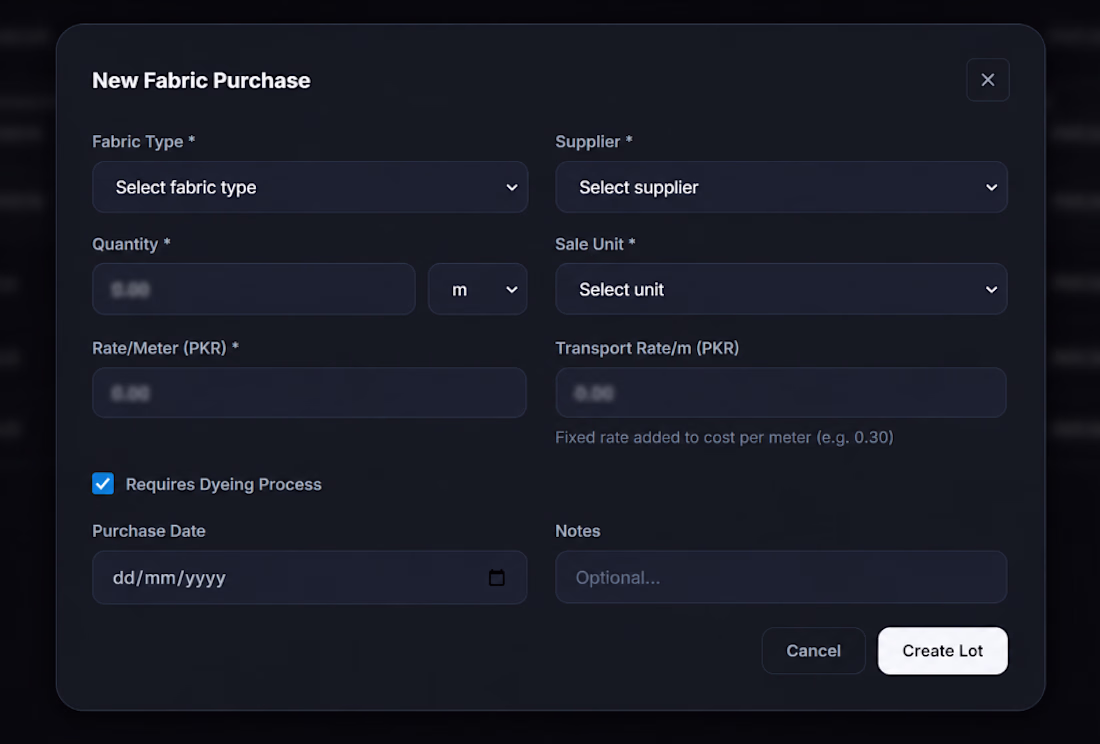
Task: Click the Sale Unit chevron arrow
Action: pos(991,290)
